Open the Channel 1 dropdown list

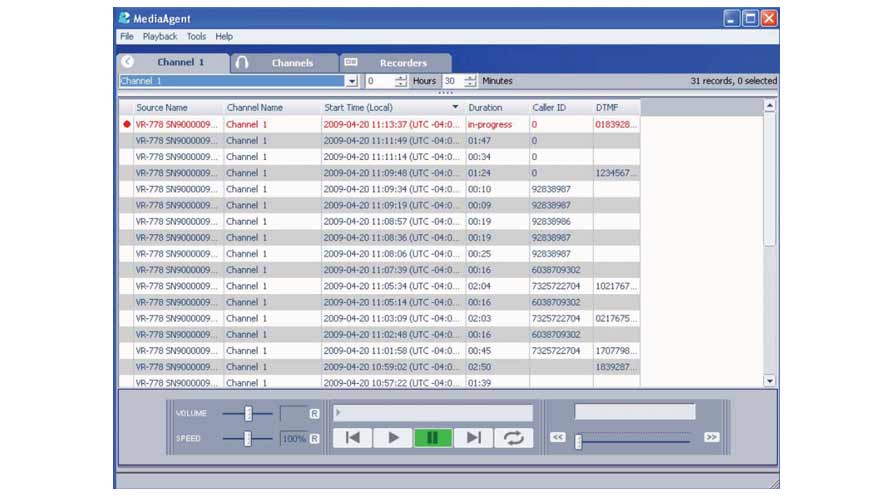352,81
